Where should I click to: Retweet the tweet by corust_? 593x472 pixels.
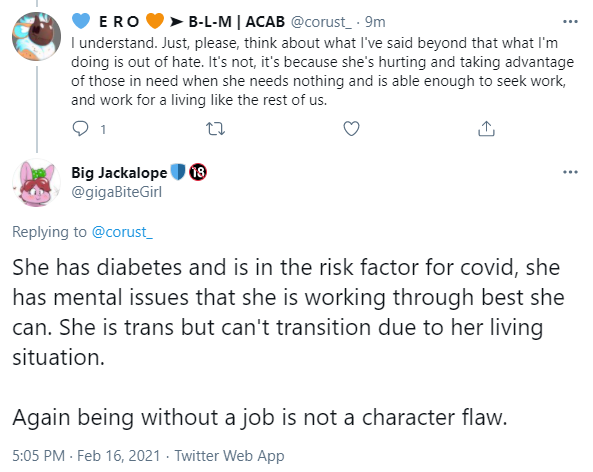point(216,129)
